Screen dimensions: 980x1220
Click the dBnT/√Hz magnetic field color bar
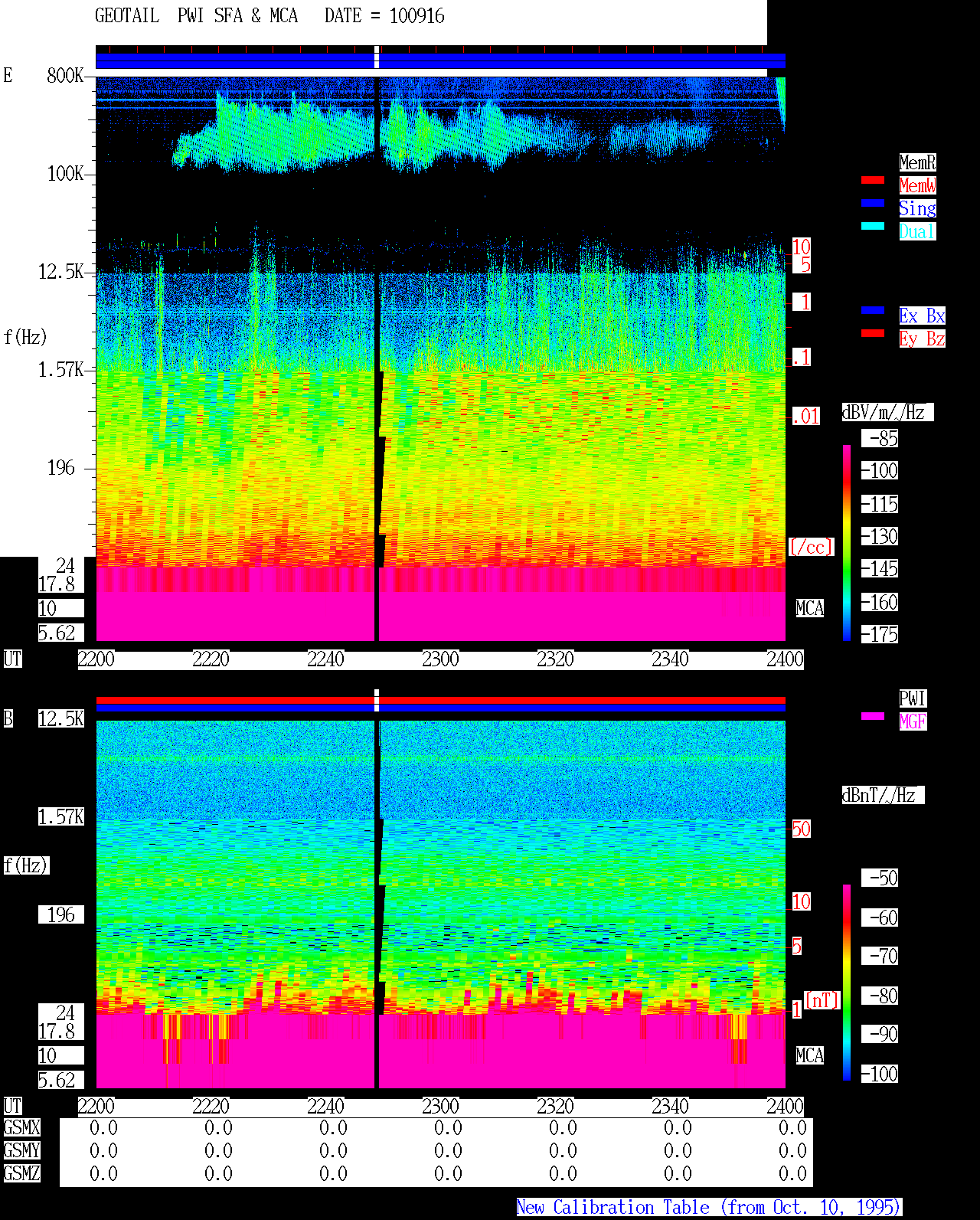(x=847, y=983)
